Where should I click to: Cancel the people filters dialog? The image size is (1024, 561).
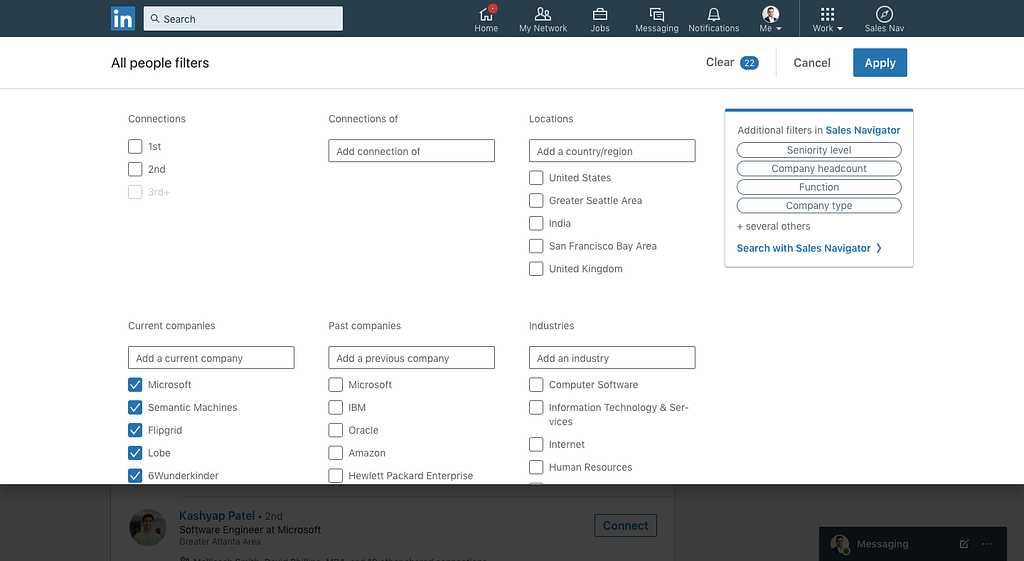tap(812, 63)
